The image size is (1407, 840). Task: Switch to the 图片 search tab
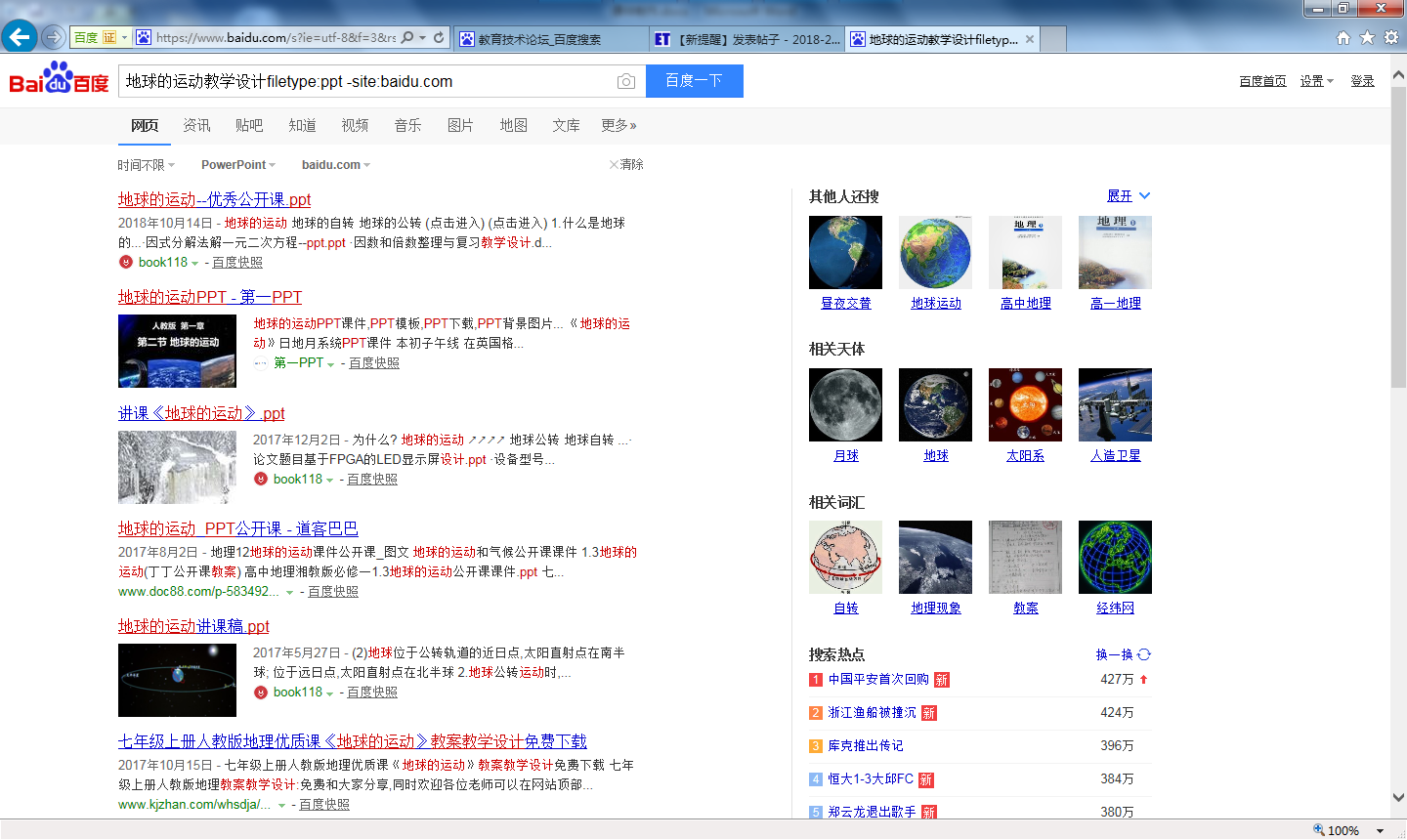point(460,125)
